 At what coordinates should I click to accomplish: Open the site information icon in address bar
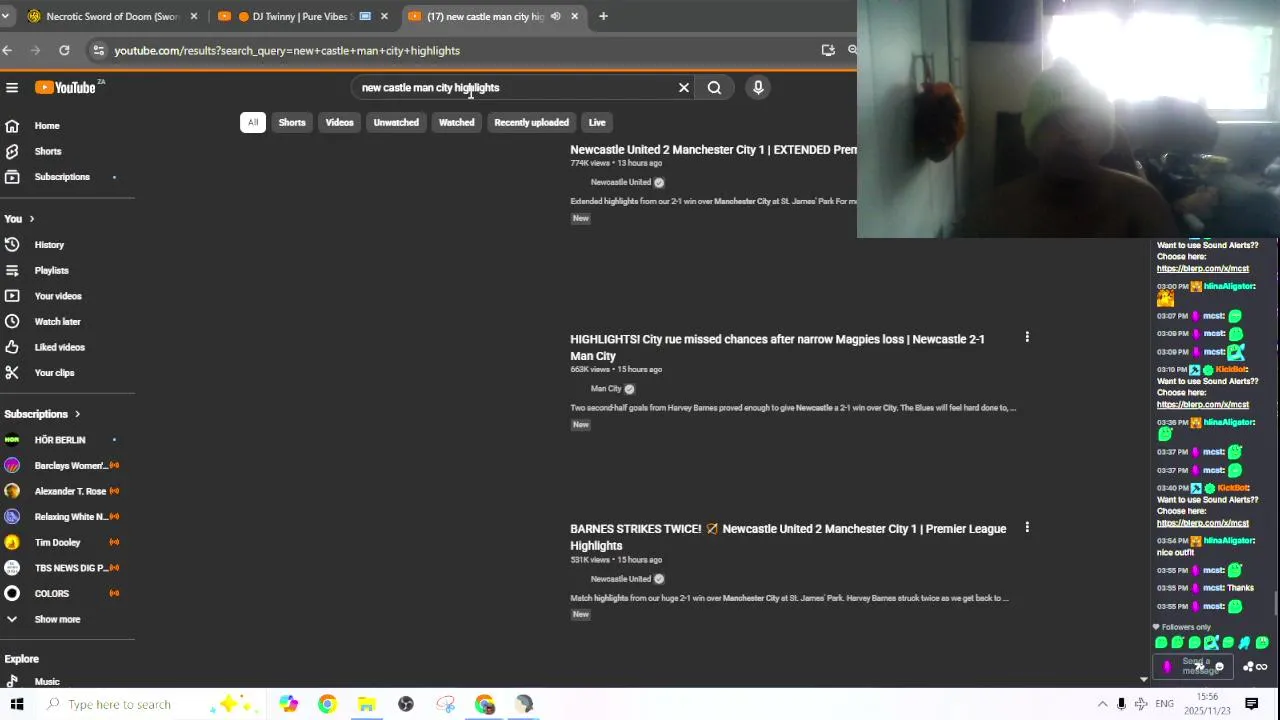tap(97, 50)
